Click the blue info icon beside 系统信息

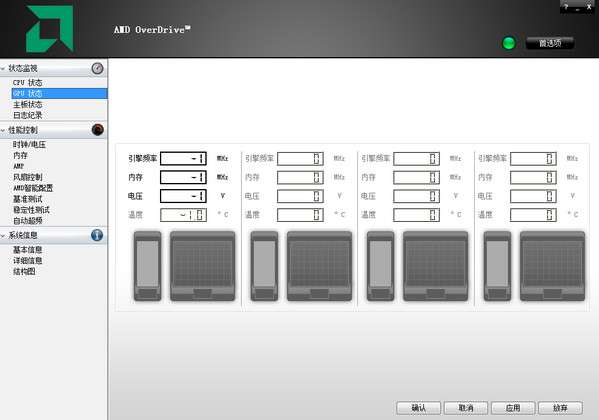click(x=97, y=235)
